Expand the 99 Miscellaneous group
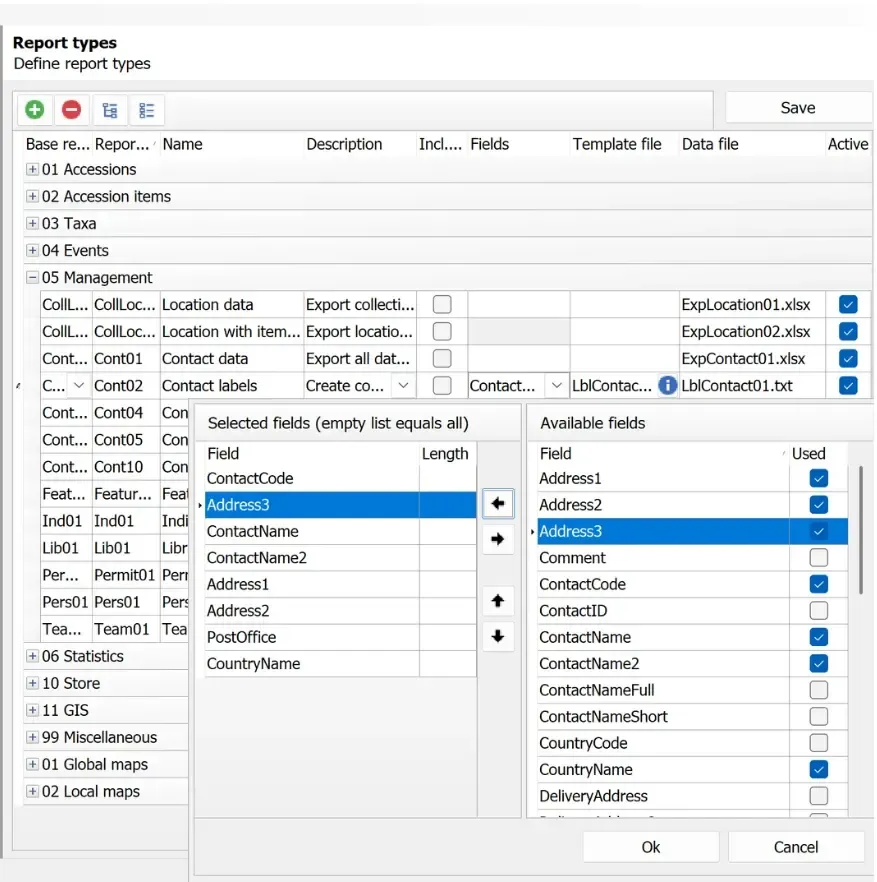 [33, 737]
